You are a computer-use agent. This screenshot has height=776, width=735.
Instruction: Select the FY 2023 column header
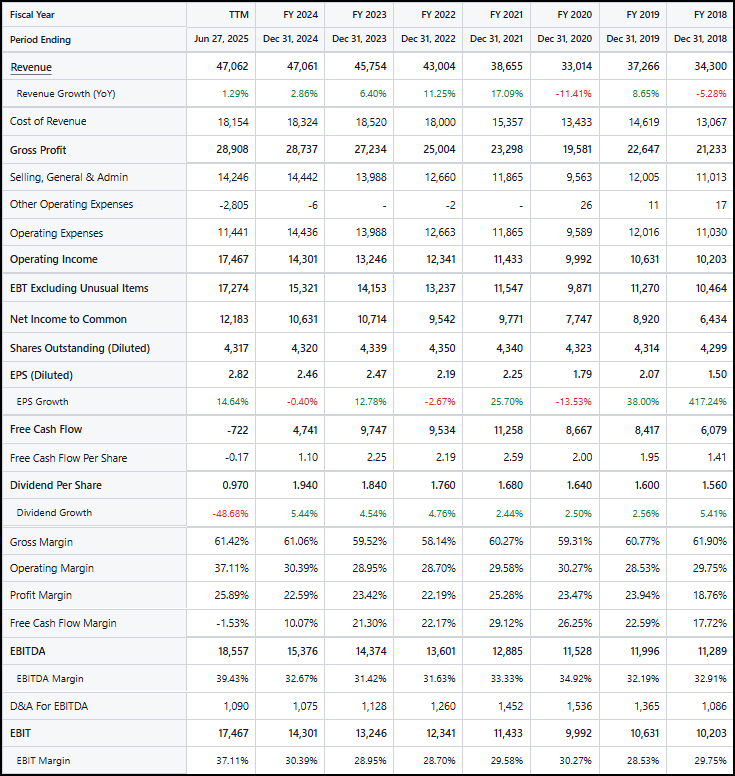(369, 15)
